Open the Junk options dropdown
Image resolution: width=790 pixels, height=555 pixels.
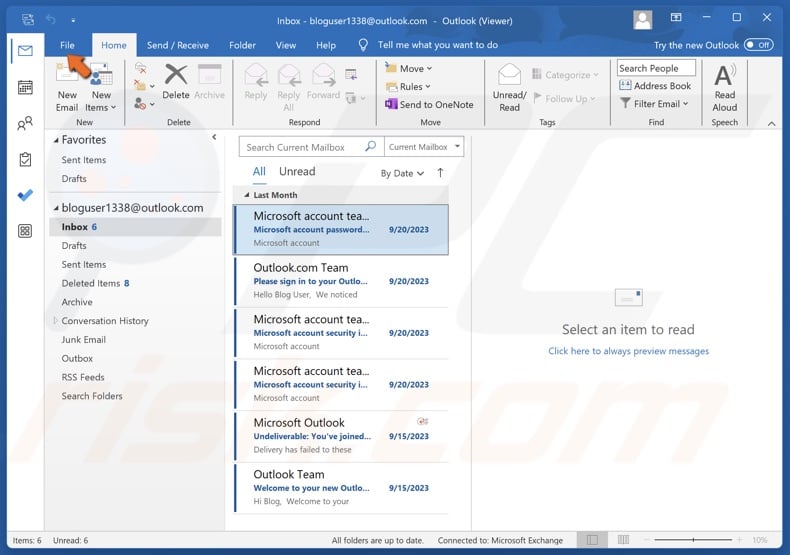tap(144, 104)
